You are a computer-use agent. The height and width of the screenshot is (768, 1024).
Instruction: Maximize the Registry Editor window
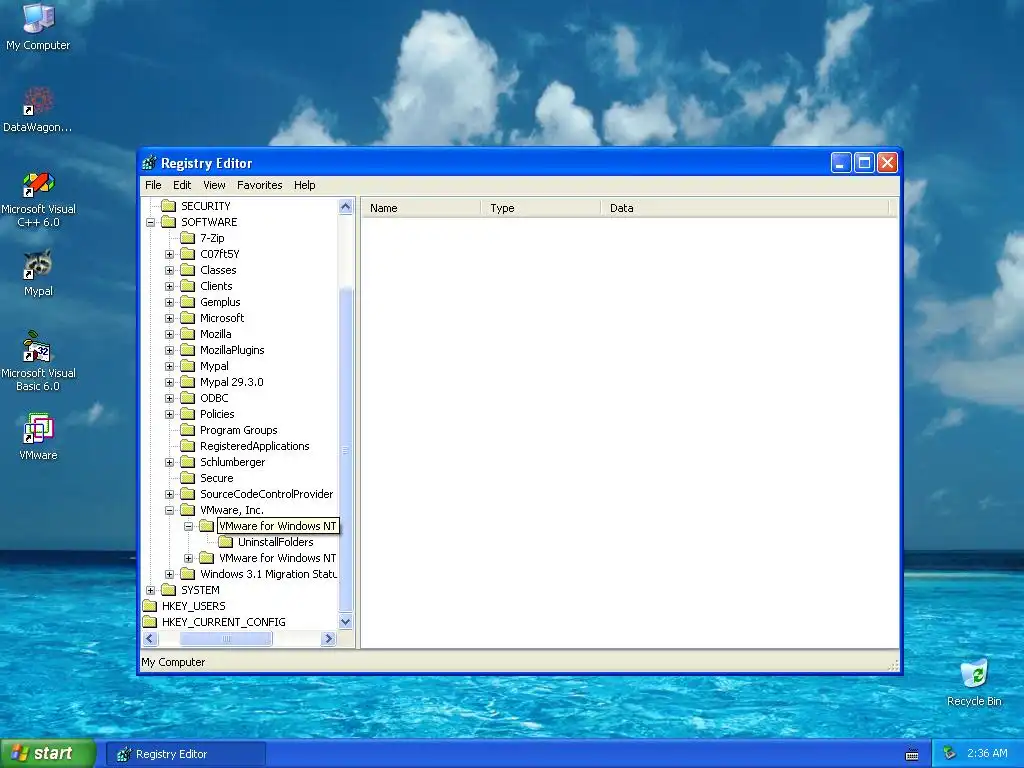[864, 163]
